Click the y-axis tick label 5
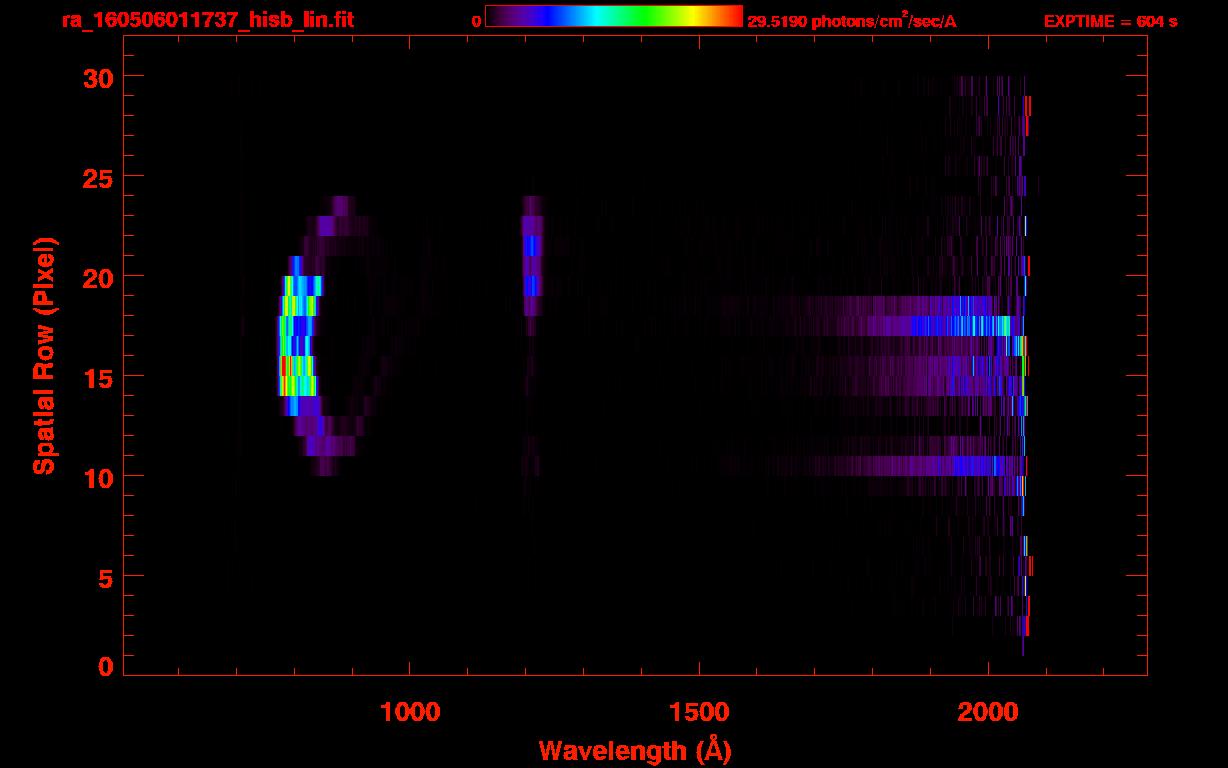Screen dimensions: 1228x768 (105, 577)
